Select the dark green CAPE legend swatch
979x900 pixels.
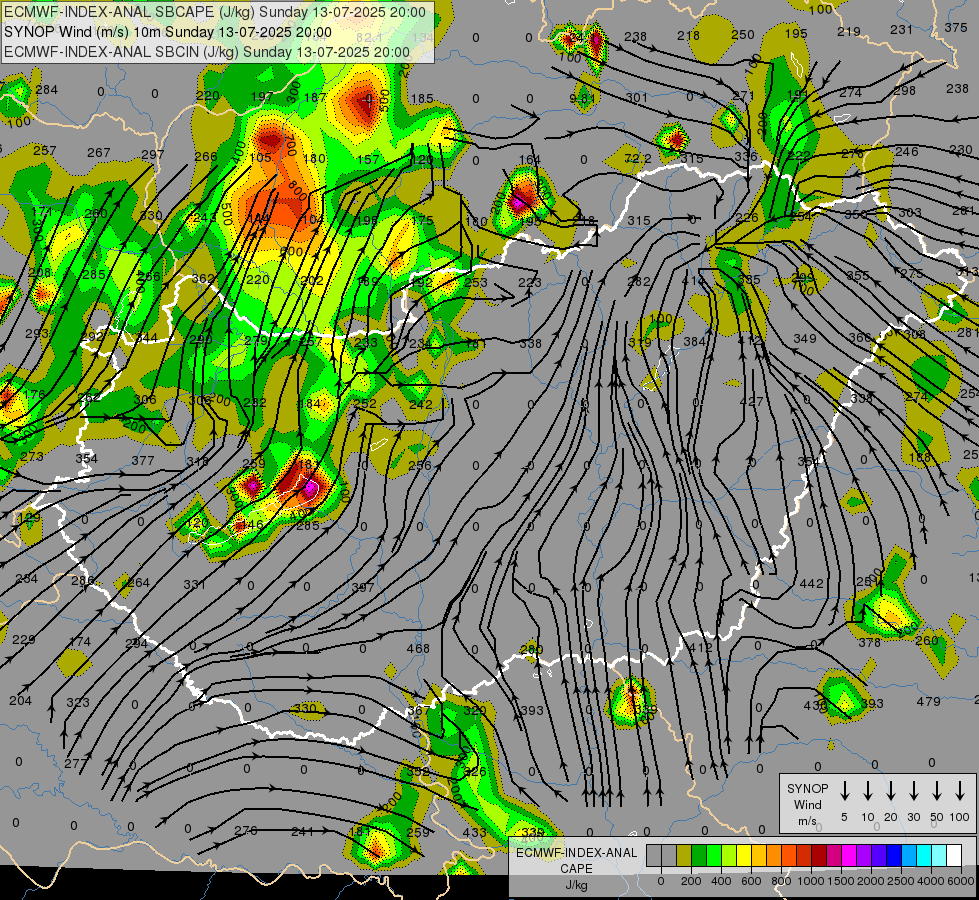pos(699,856)
